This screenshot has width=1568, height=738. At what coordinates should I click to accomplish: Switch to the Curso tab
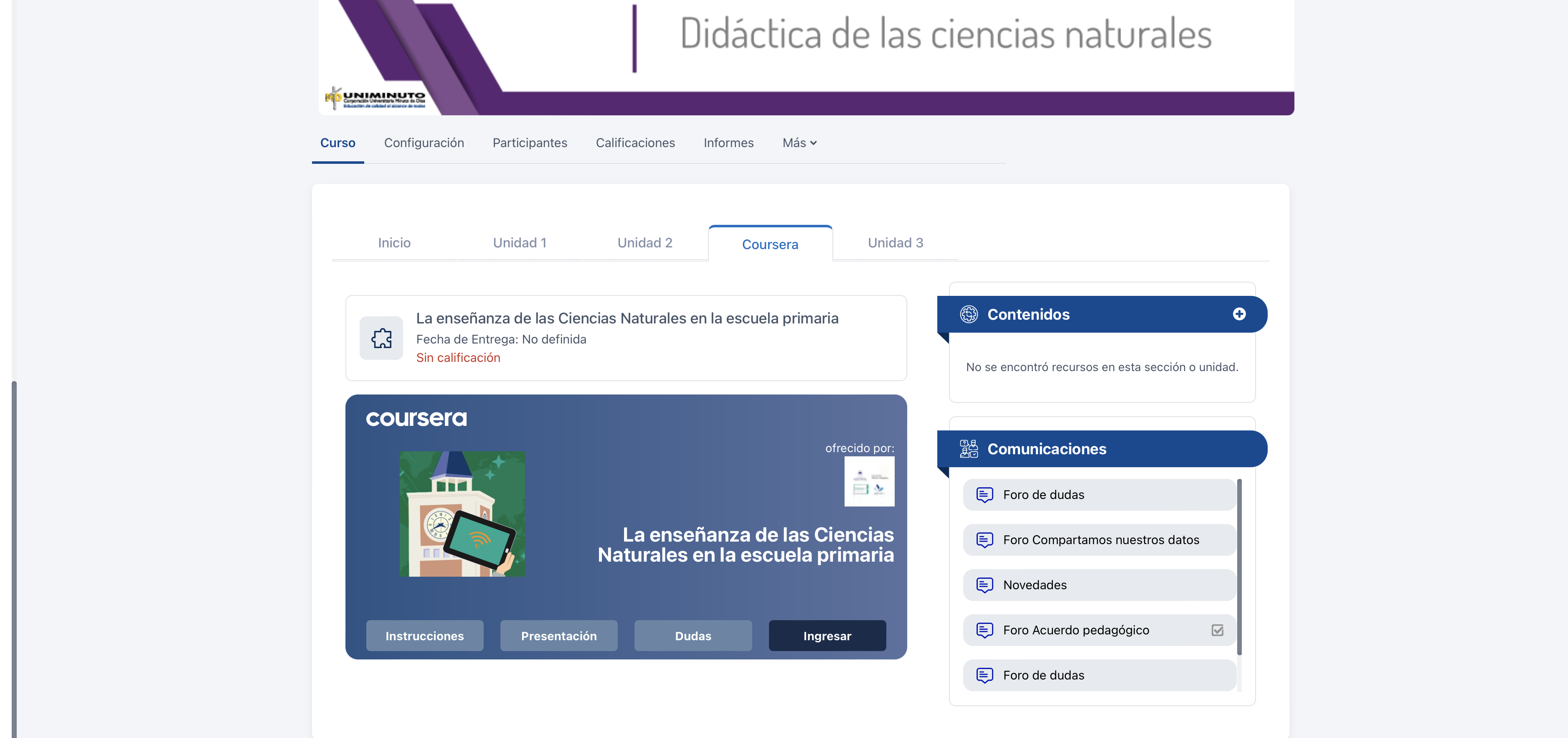coord(338,143)
